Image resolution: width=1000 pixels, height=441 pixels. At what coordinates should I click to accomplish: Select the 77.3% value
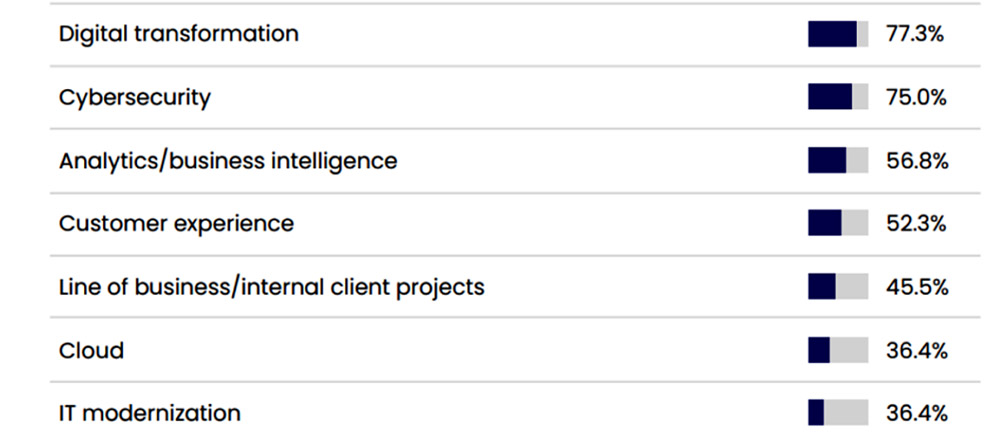[915, 34]
